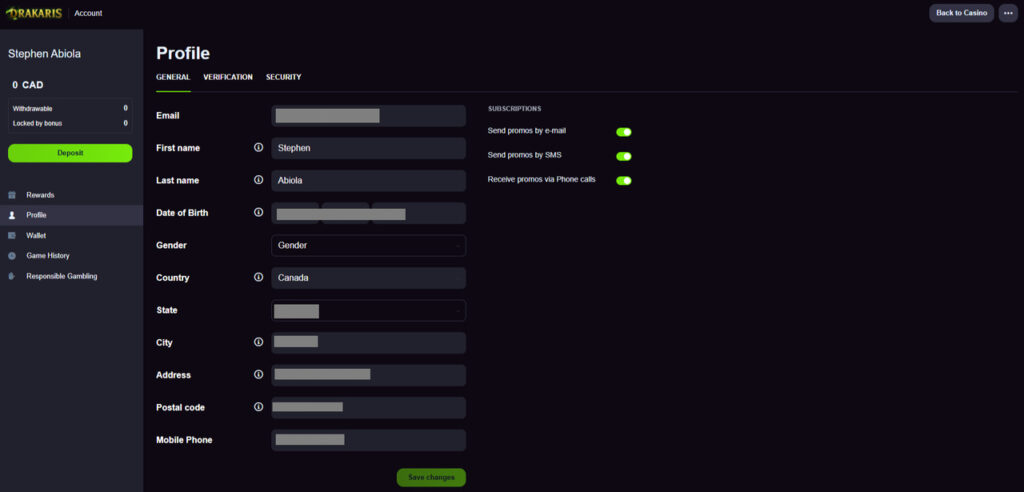Click the info icon beside Country

259,278
